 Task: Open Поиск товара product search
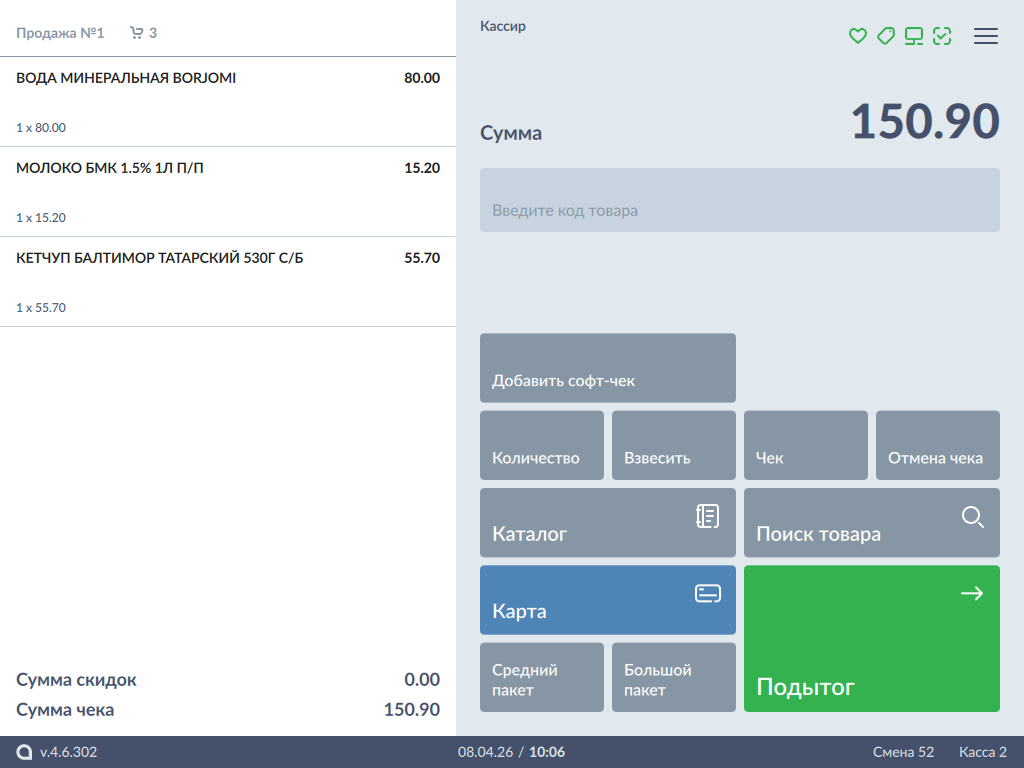[x=871, y=522]
